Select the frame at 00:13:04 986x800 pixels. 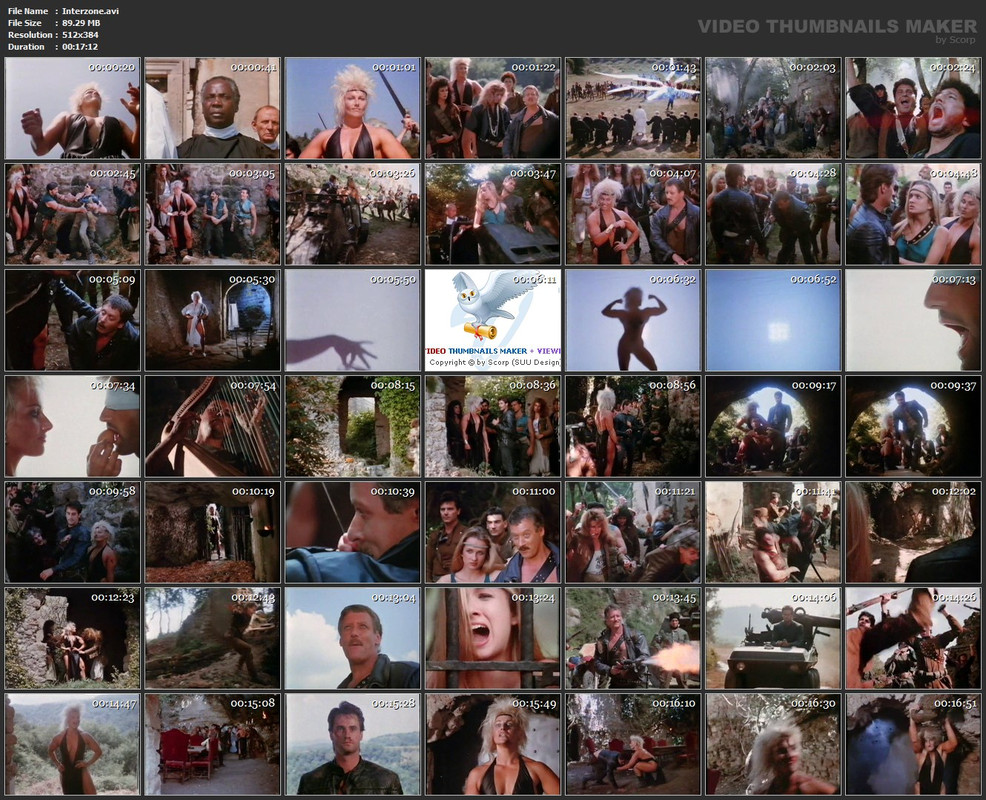pos(353,638)
